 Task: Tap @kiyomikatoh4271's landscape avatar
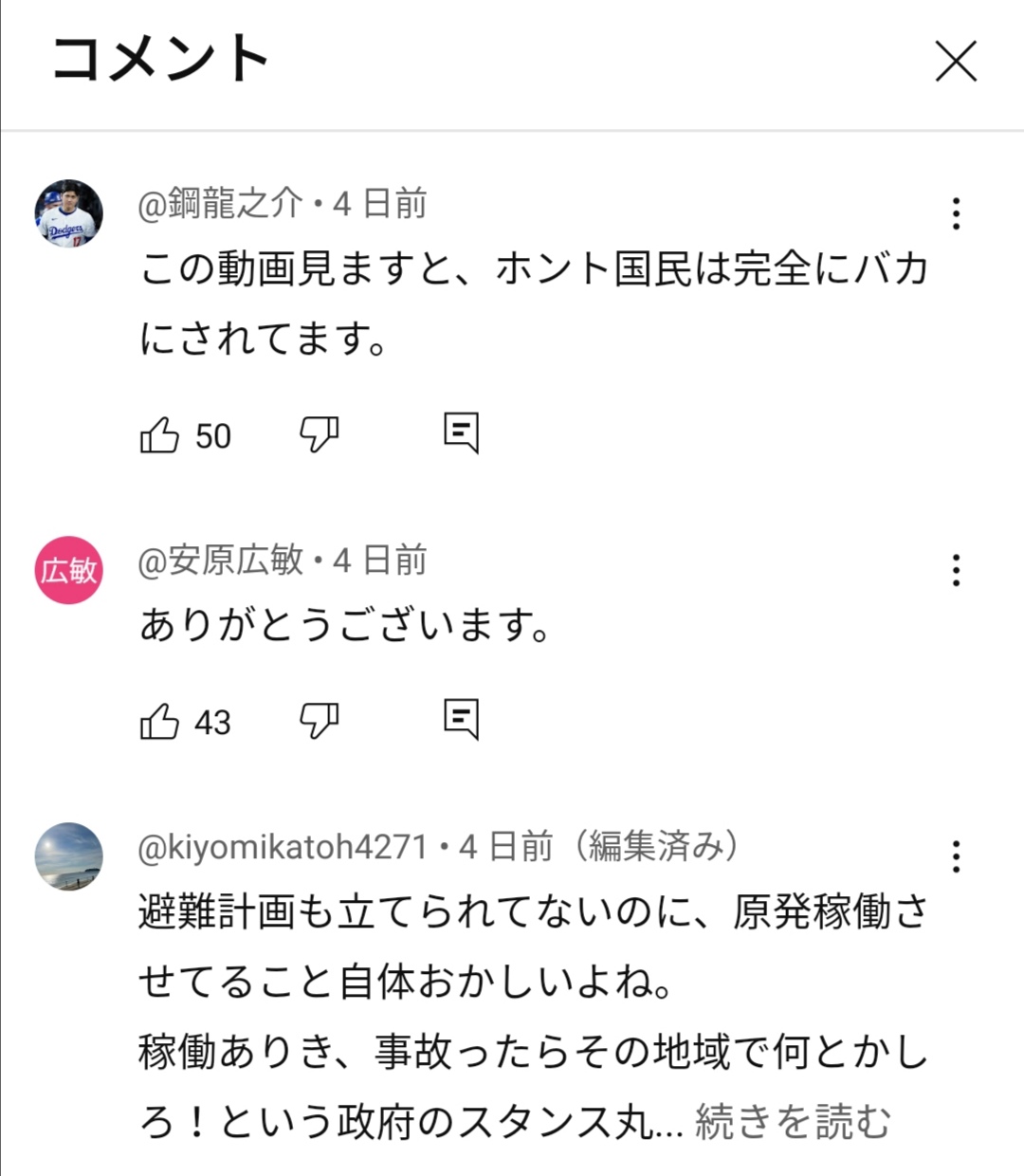(x=69, y=856)
